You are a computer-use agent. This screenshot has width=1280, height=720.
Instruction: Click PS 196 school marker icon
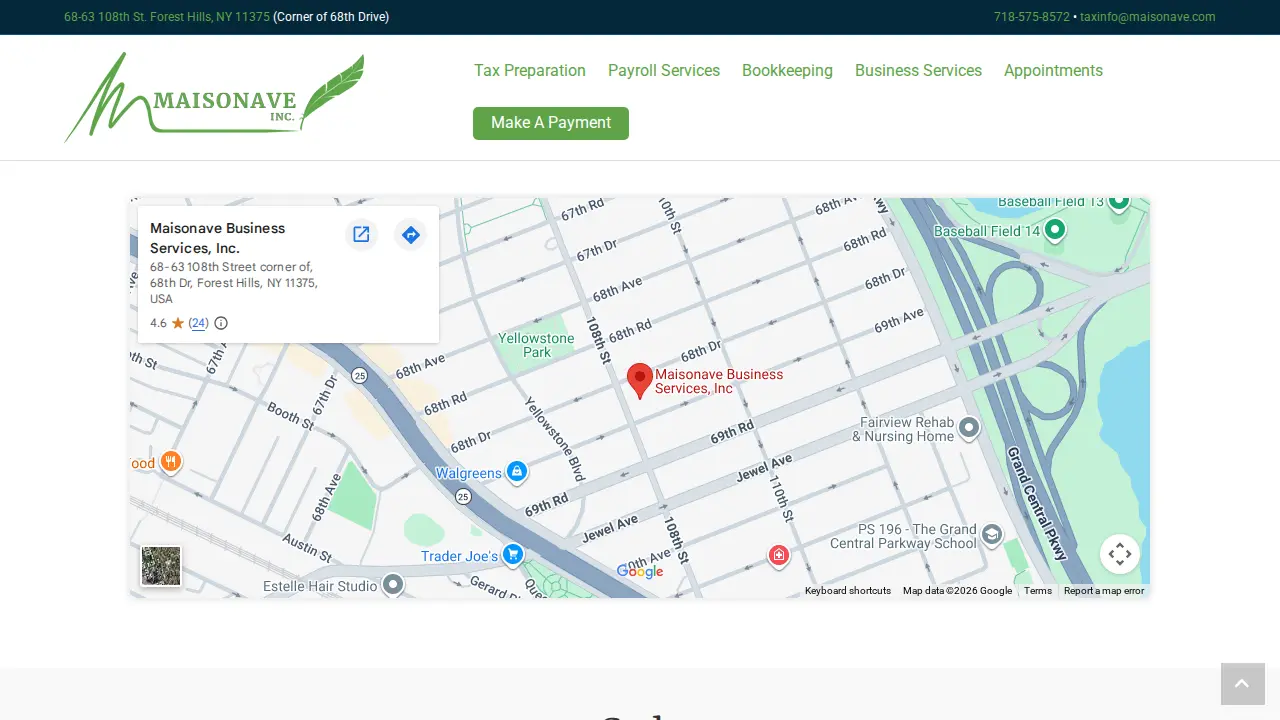click(991, 535)
